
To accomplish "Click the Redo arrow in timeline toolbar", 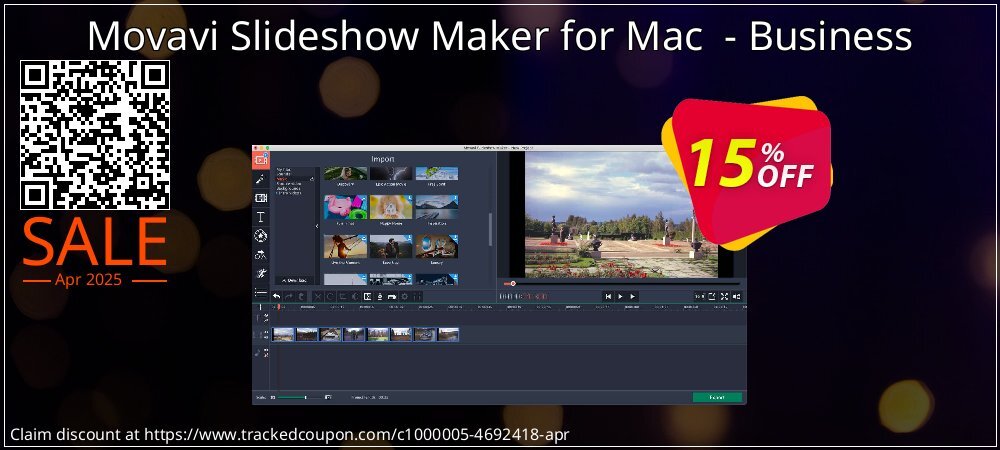I will pos(289,296).
